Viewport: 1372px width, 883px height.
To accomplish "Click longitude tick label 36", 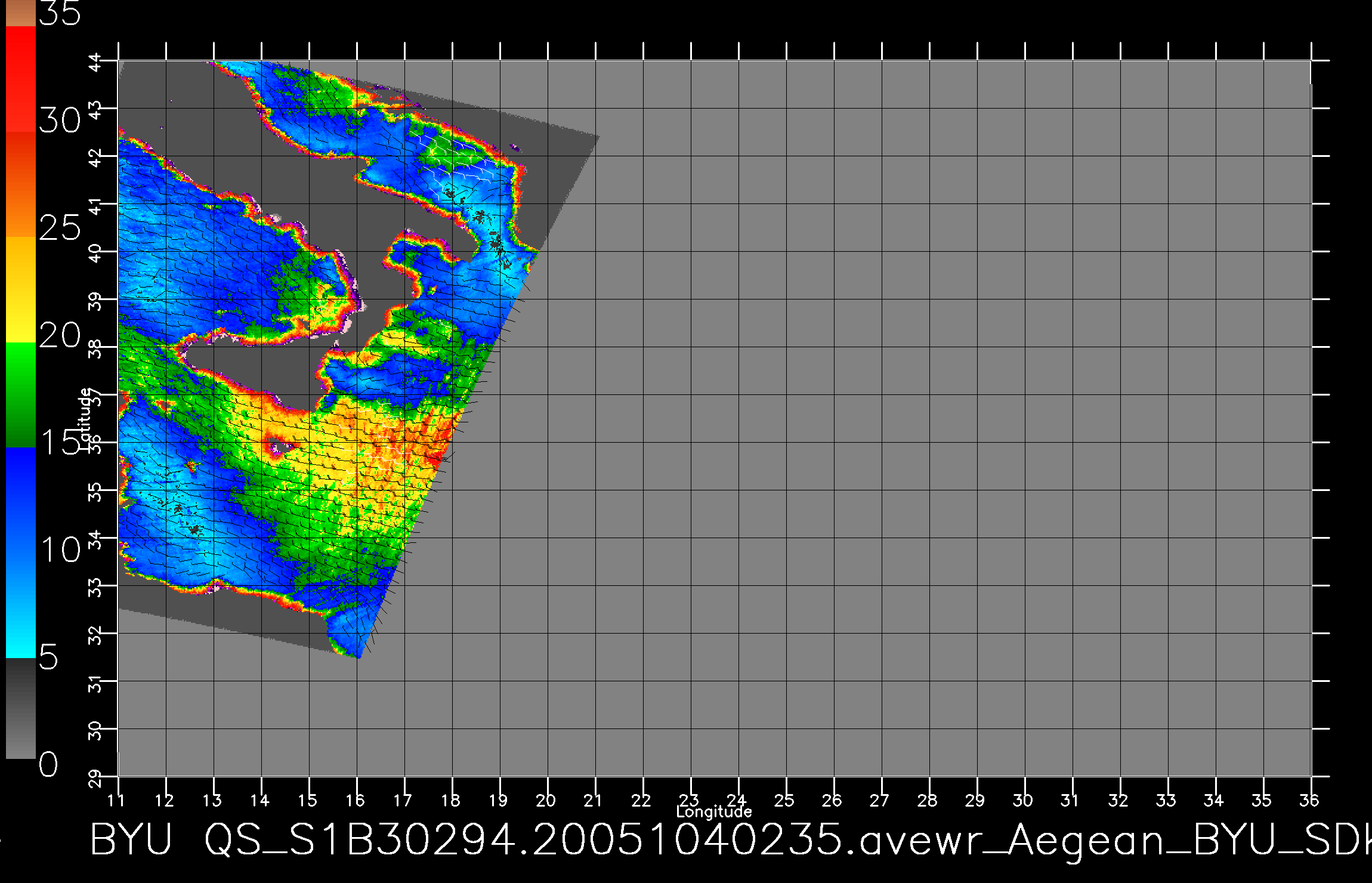I will (1309, 799).
